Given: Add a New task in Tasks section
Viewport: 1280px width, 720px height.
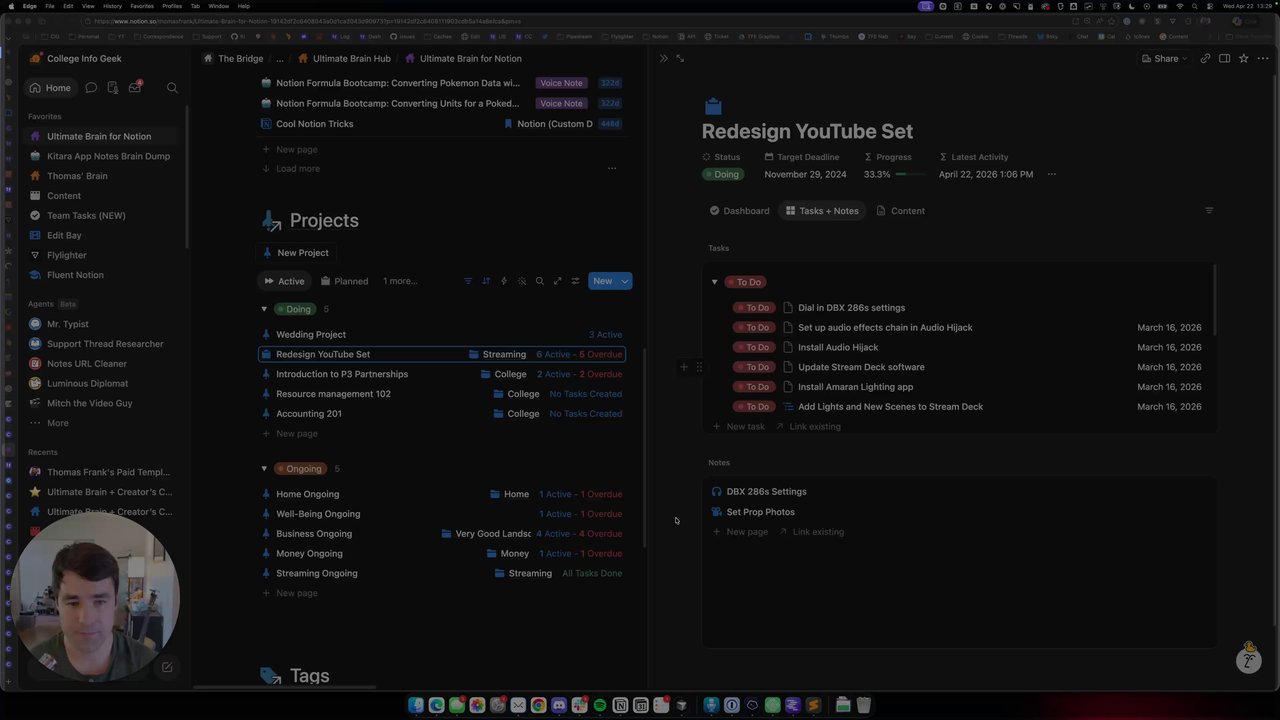Looking at the screenshot, I should click(738, 427).
